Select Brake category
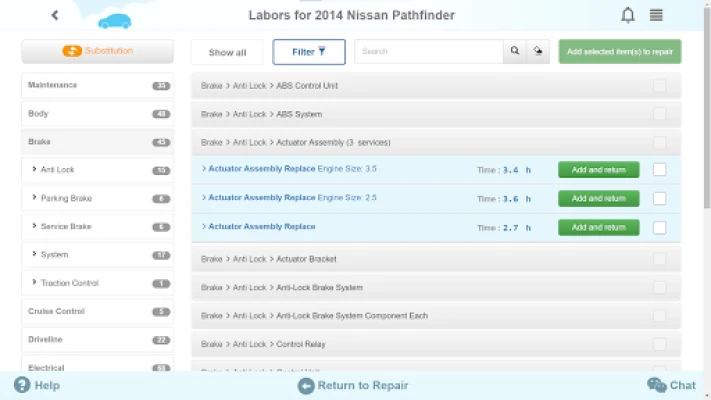The image size is (711, 400). tap(97, 142)
